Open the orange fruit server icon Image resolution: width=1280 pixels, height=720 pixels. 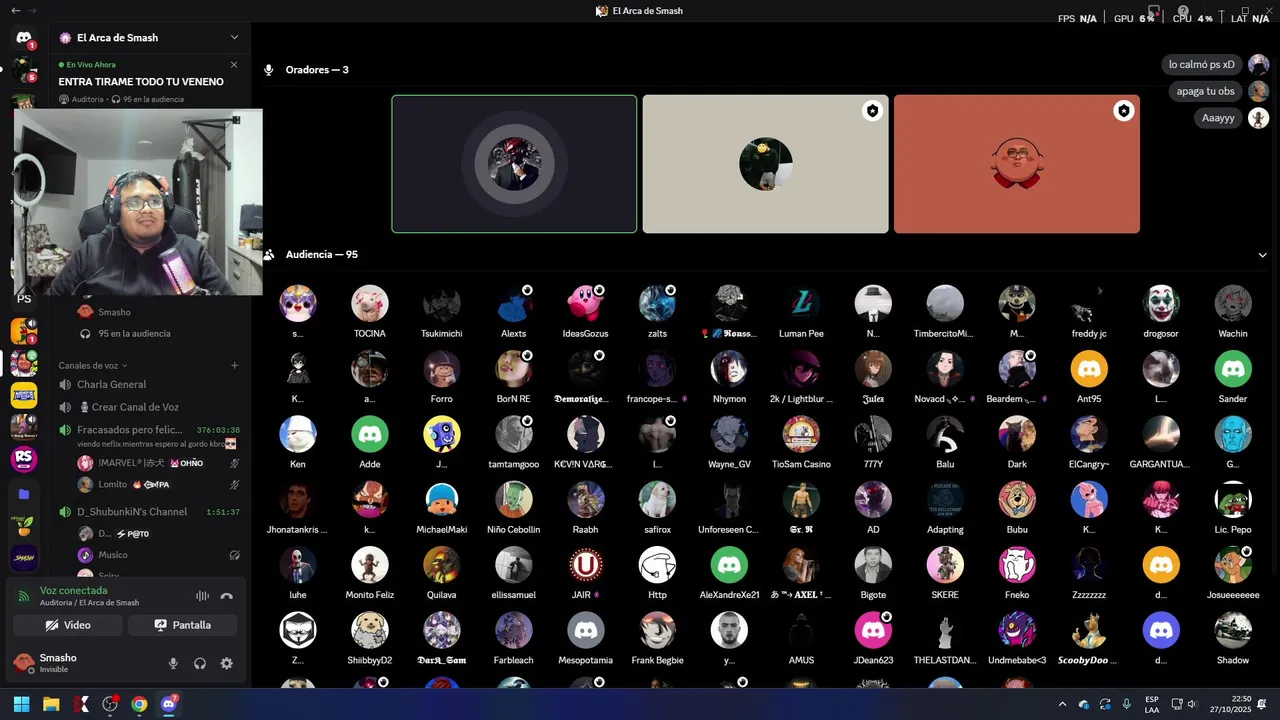[24, 526]
